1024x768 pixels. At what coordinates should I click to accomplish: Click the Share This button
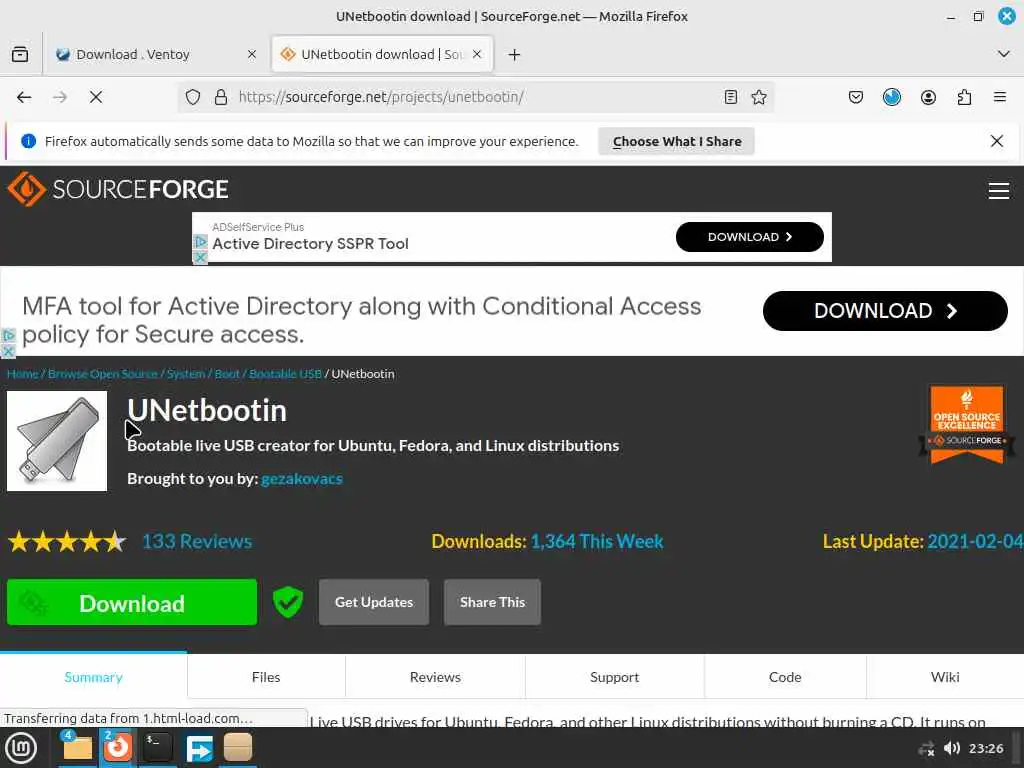[x=492, y=602]
